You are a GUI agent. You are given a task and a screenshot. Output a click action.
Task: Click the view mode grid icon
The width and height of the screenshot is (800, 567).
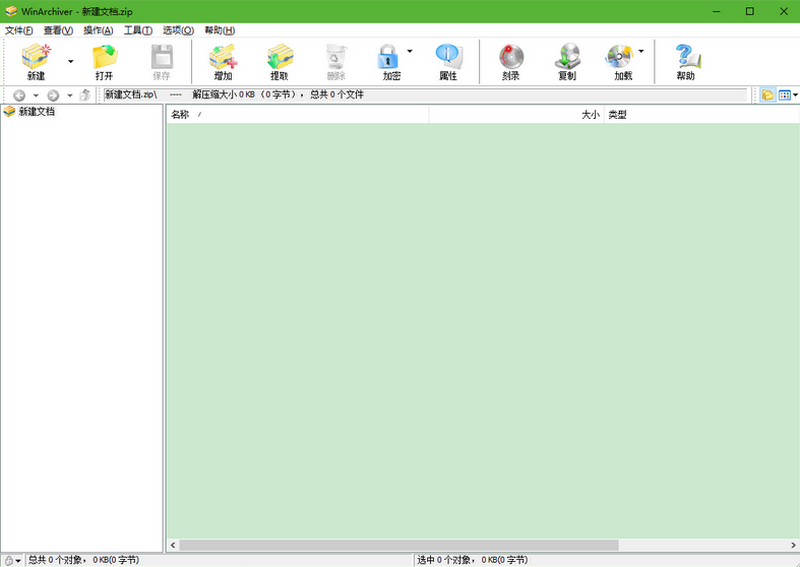(785, 94)
